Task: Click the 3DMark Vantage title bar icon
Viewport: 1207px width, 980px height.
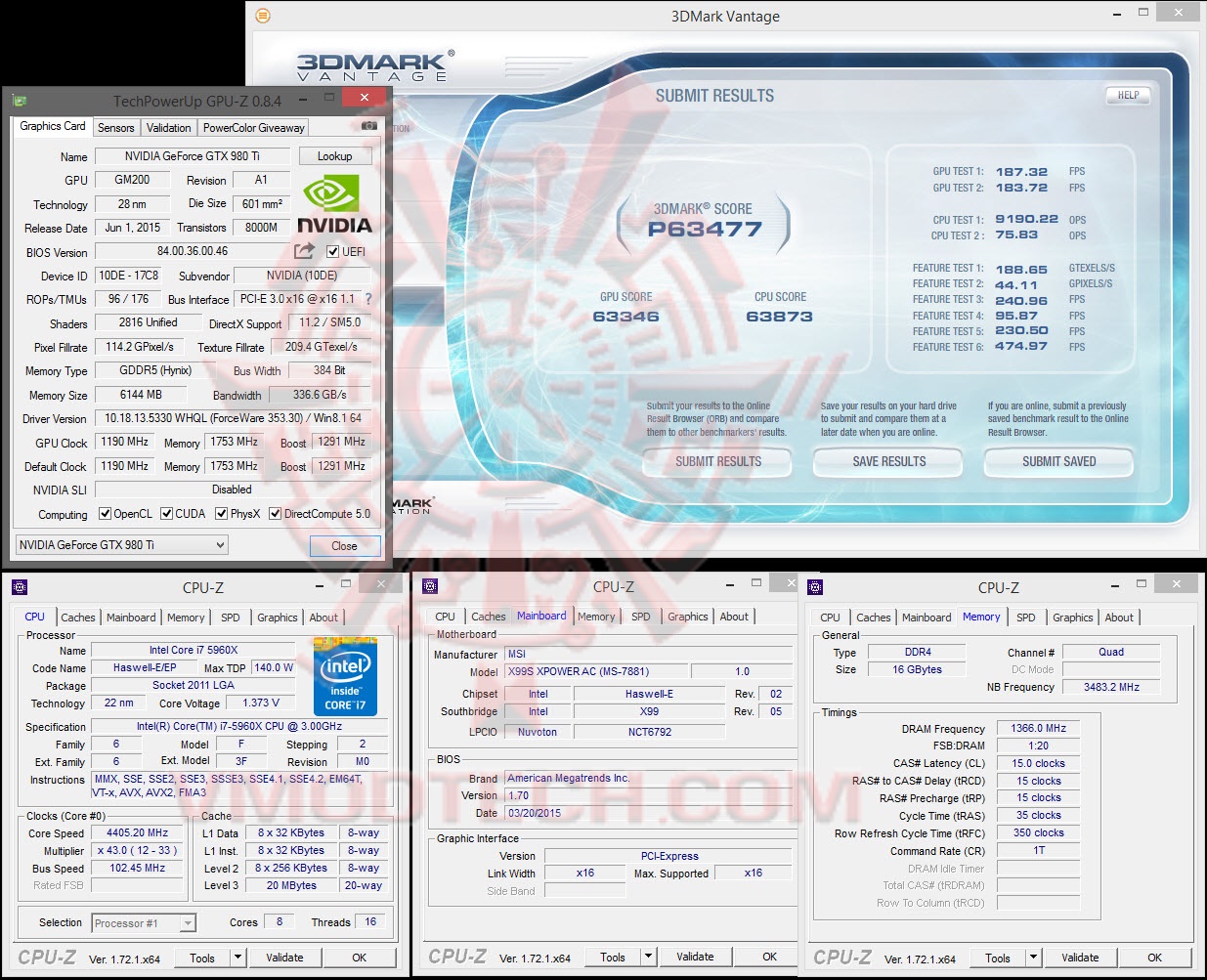Action: (262, 16)
